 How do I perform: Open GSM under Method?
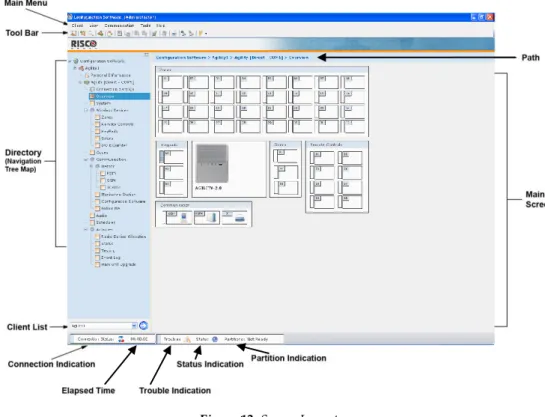pyautogui.click(x=111, y=180)
